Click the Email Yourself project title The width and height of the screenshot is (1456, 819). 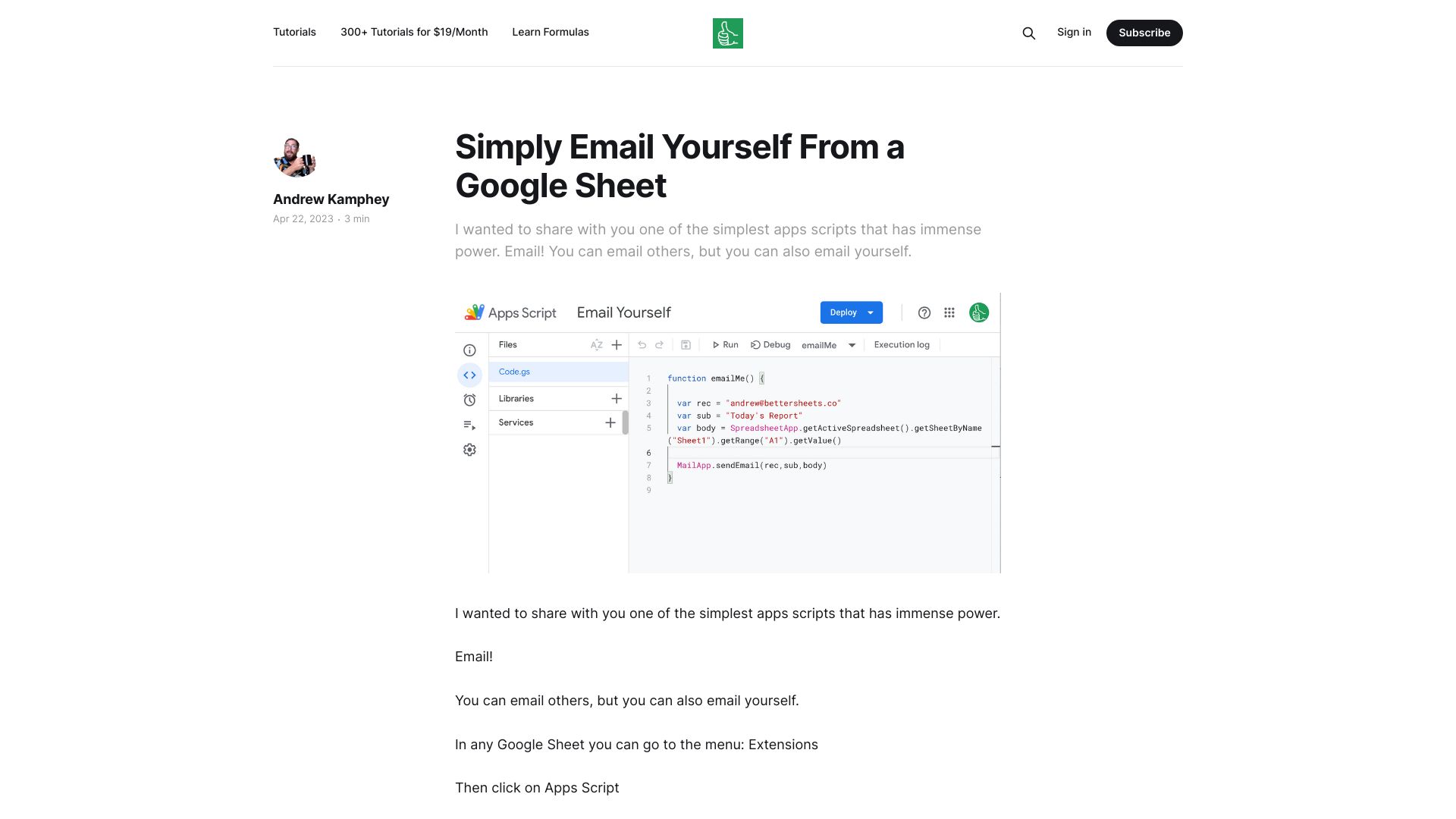coord(624,312)
